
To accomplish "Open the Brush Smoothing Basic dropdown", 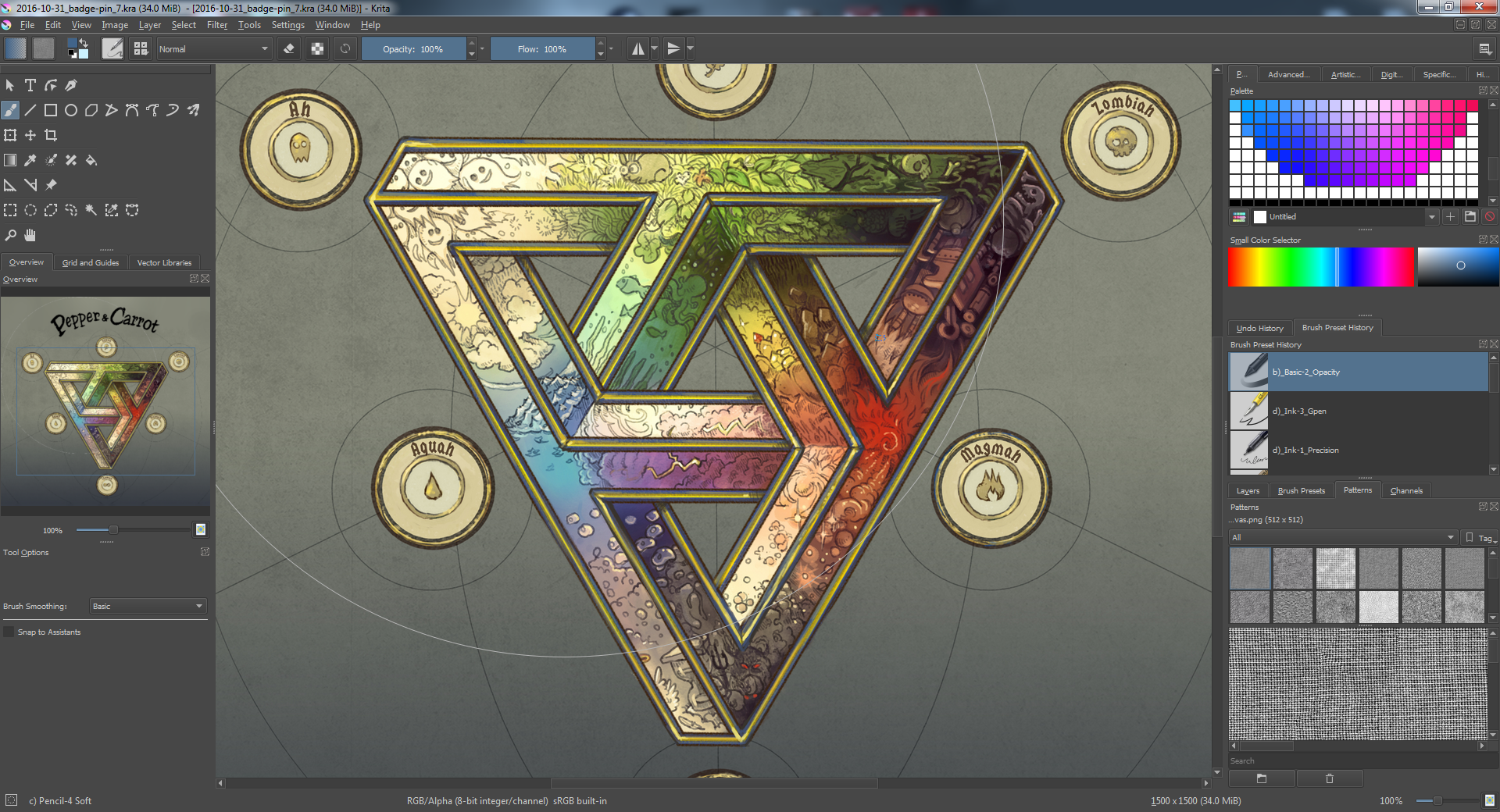I will [148, 606].
